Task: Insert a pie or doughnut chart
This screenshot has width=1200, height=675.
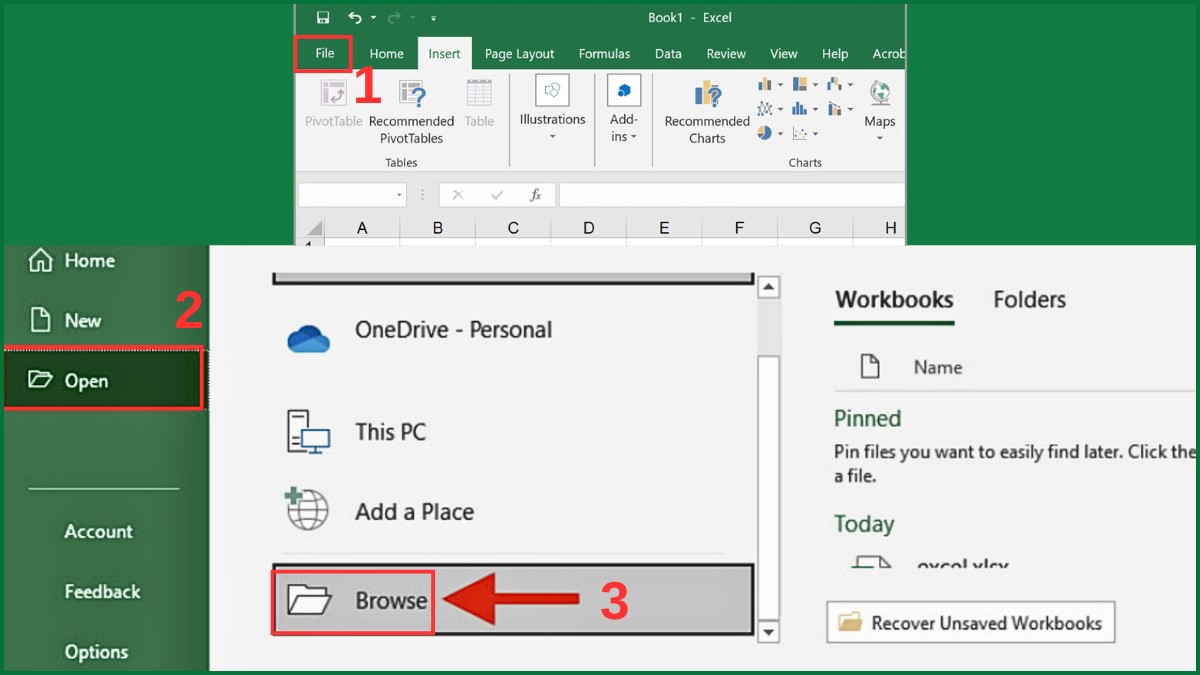Action: point(765,133)
